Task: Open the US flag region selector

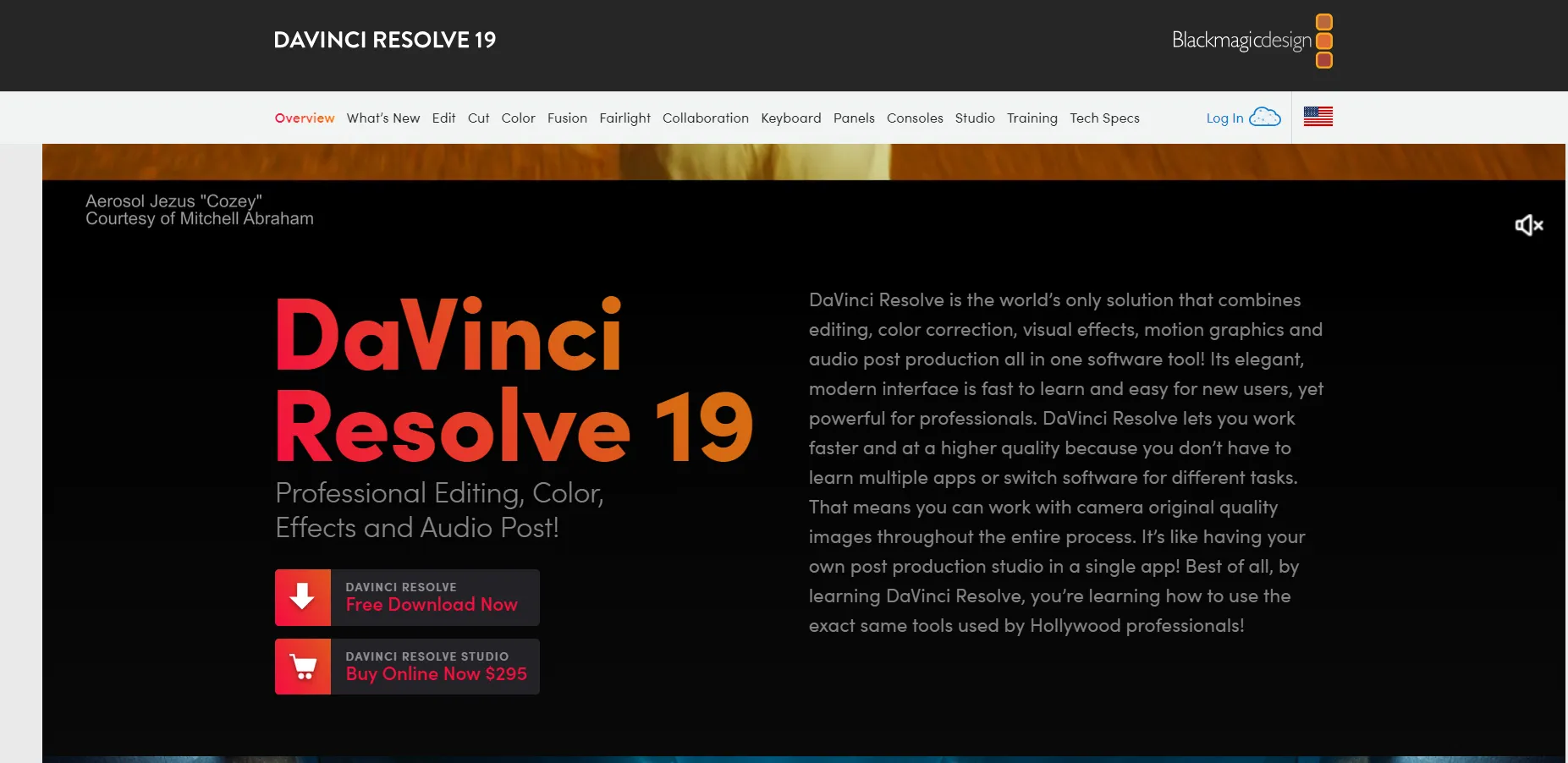Action: click(x=1318, y=117)
